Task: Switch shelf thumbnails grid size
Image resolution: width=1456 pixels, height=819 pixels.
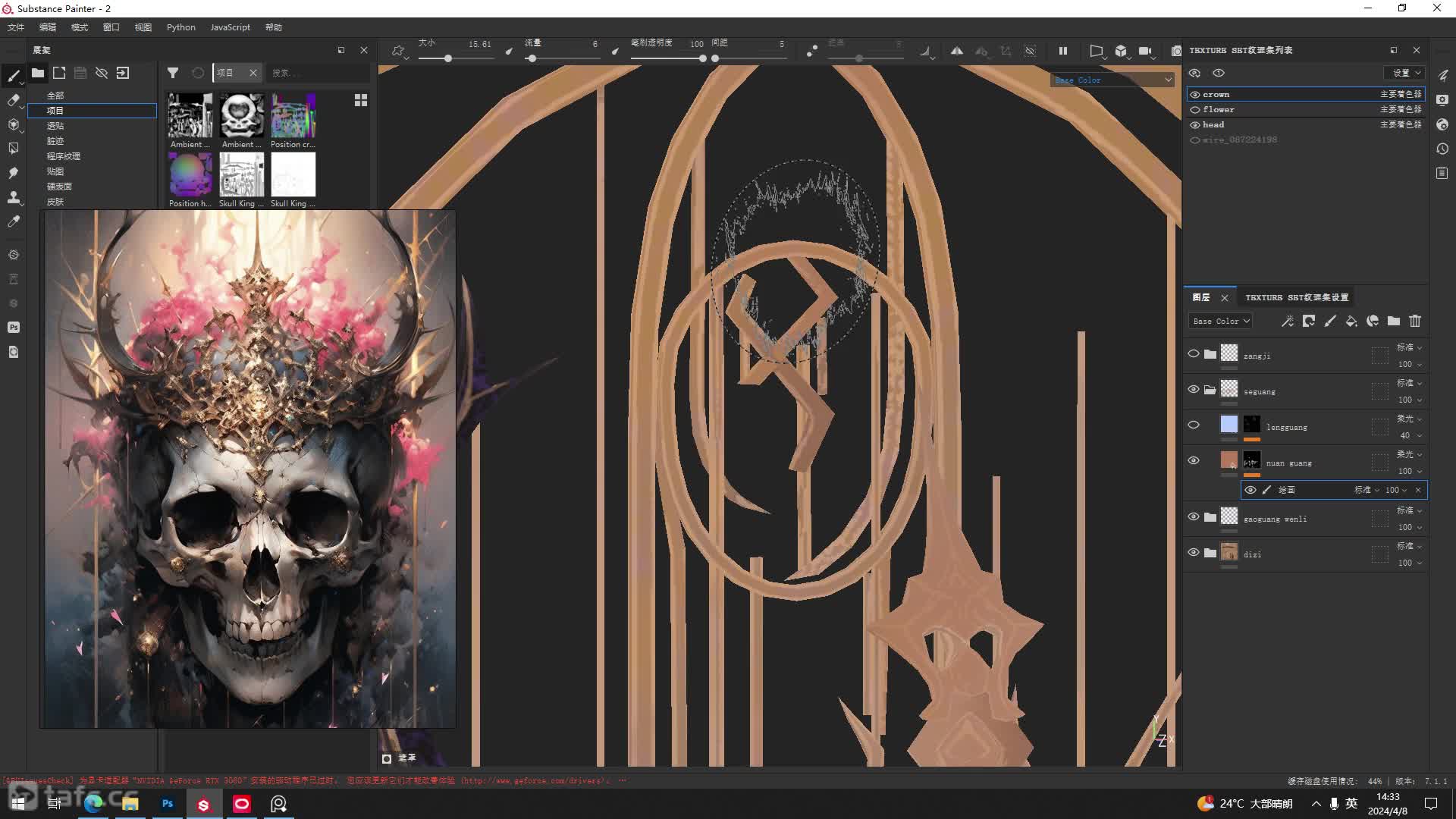Action: 361,100
